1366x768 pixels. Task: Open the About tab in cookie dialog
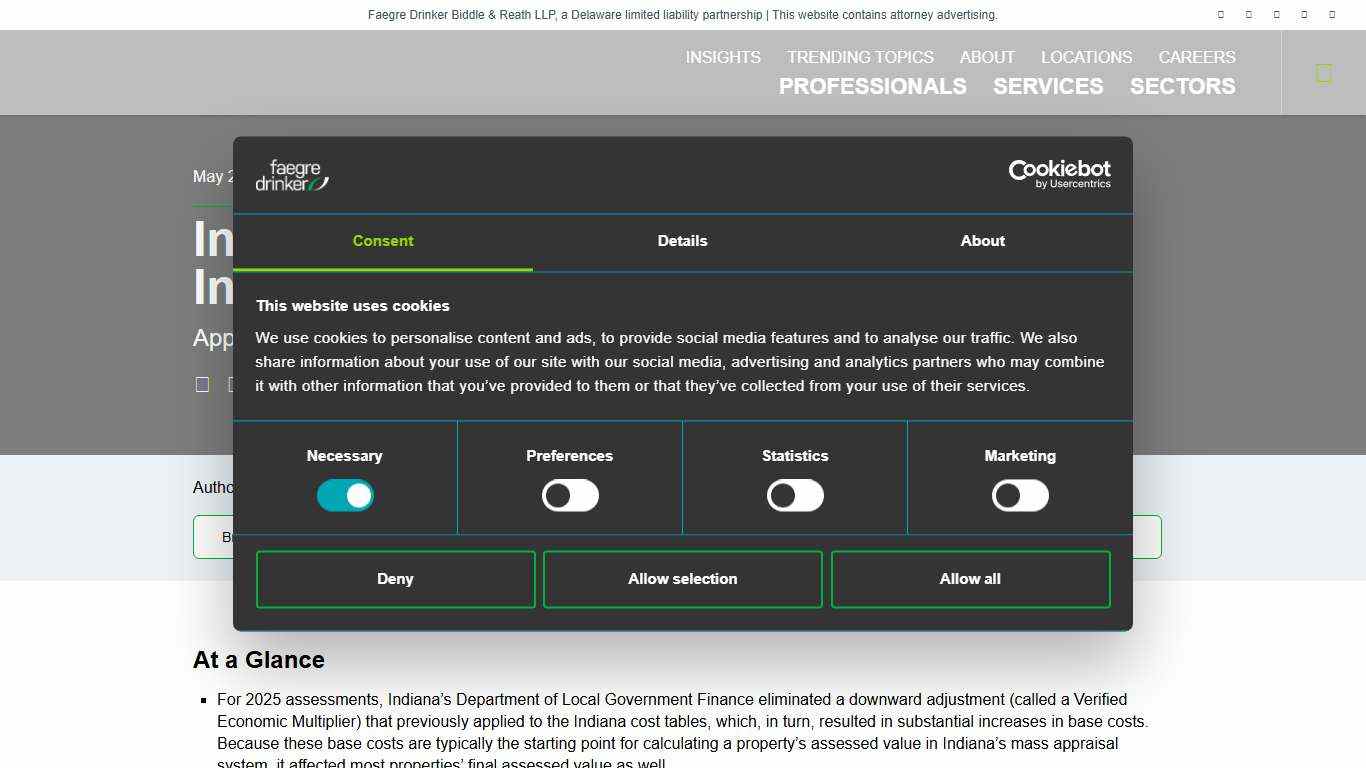click(982, 241)
